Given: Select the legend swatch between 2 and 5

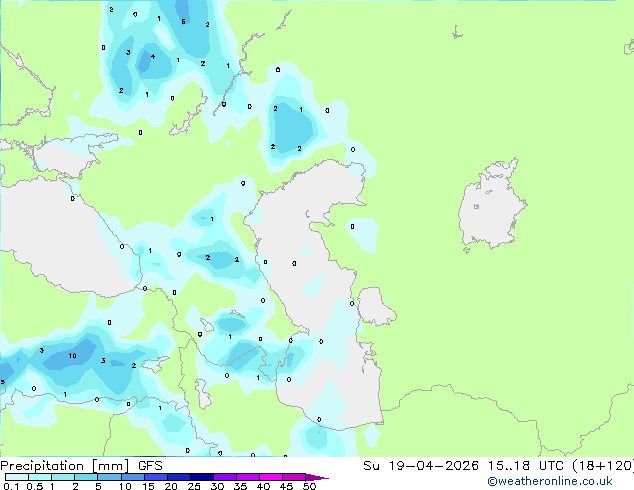Looking at the screenshot, I should 86,477.
